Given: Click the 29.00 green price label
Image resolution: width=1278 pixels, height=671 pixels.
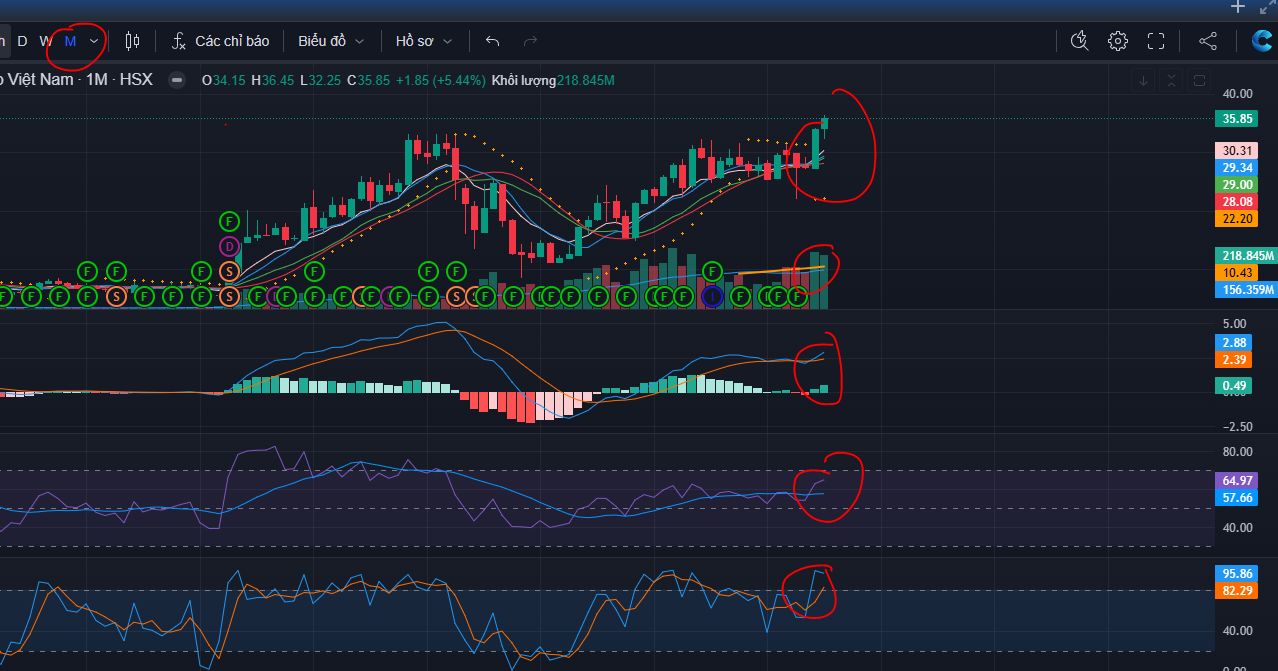Looking at the screenshot, I should (1237, 185).
